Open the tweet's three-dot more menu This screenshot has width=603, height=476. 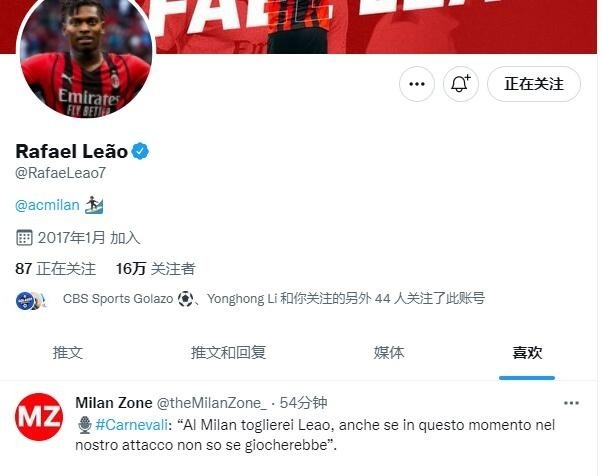pyautogui.click(x=571, y=403)
